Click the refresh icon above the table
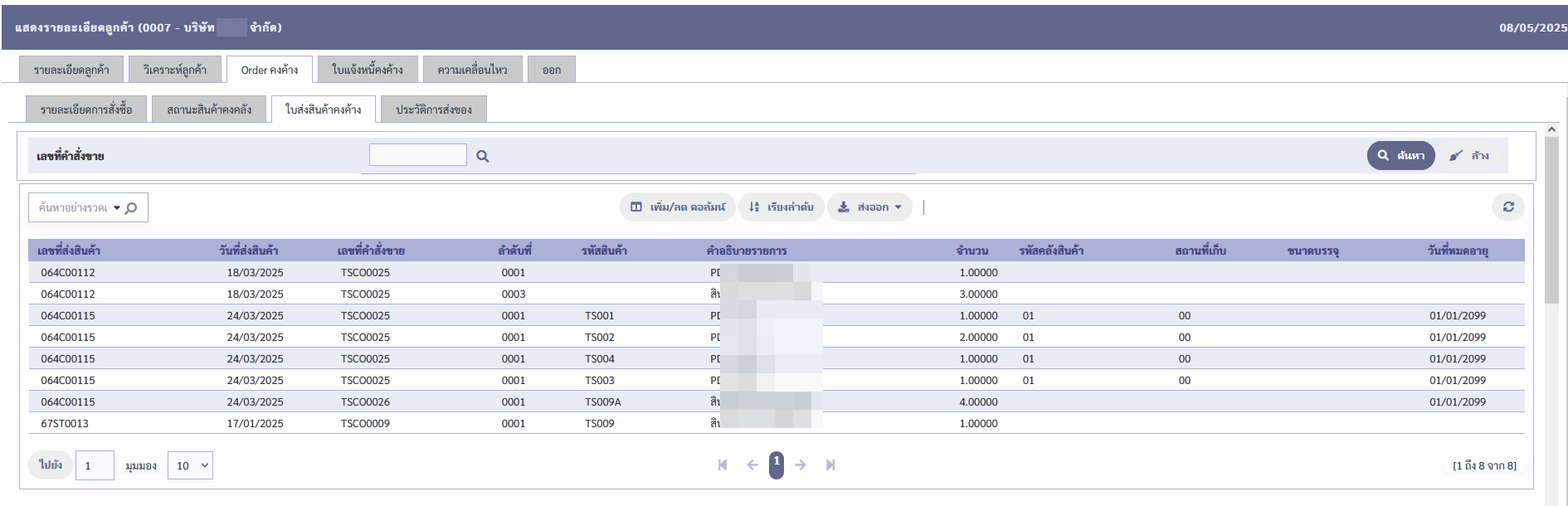1568x506 pixels. [x=1508, y=207]
